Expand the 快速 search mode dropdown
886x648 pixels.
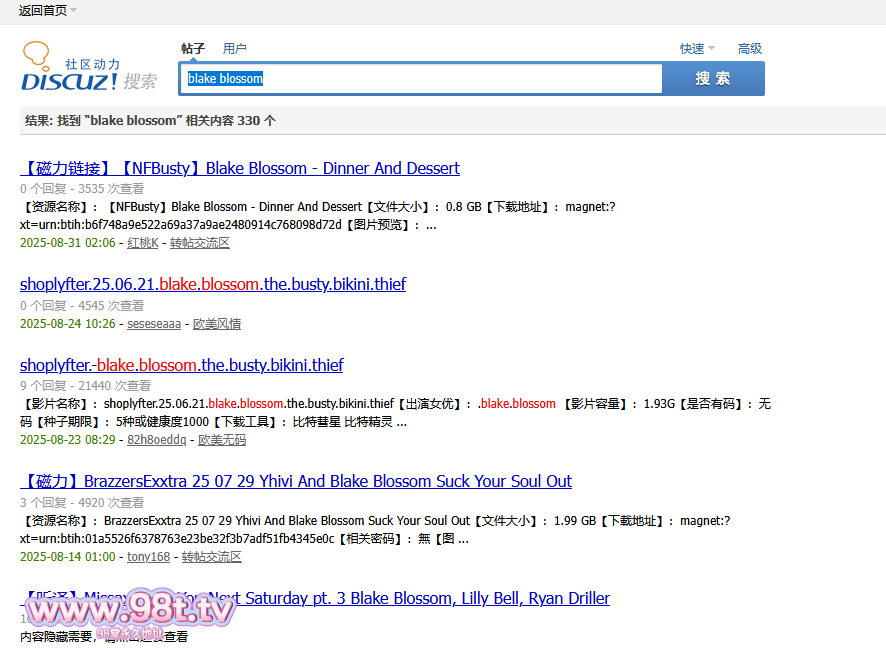point(697,49)
